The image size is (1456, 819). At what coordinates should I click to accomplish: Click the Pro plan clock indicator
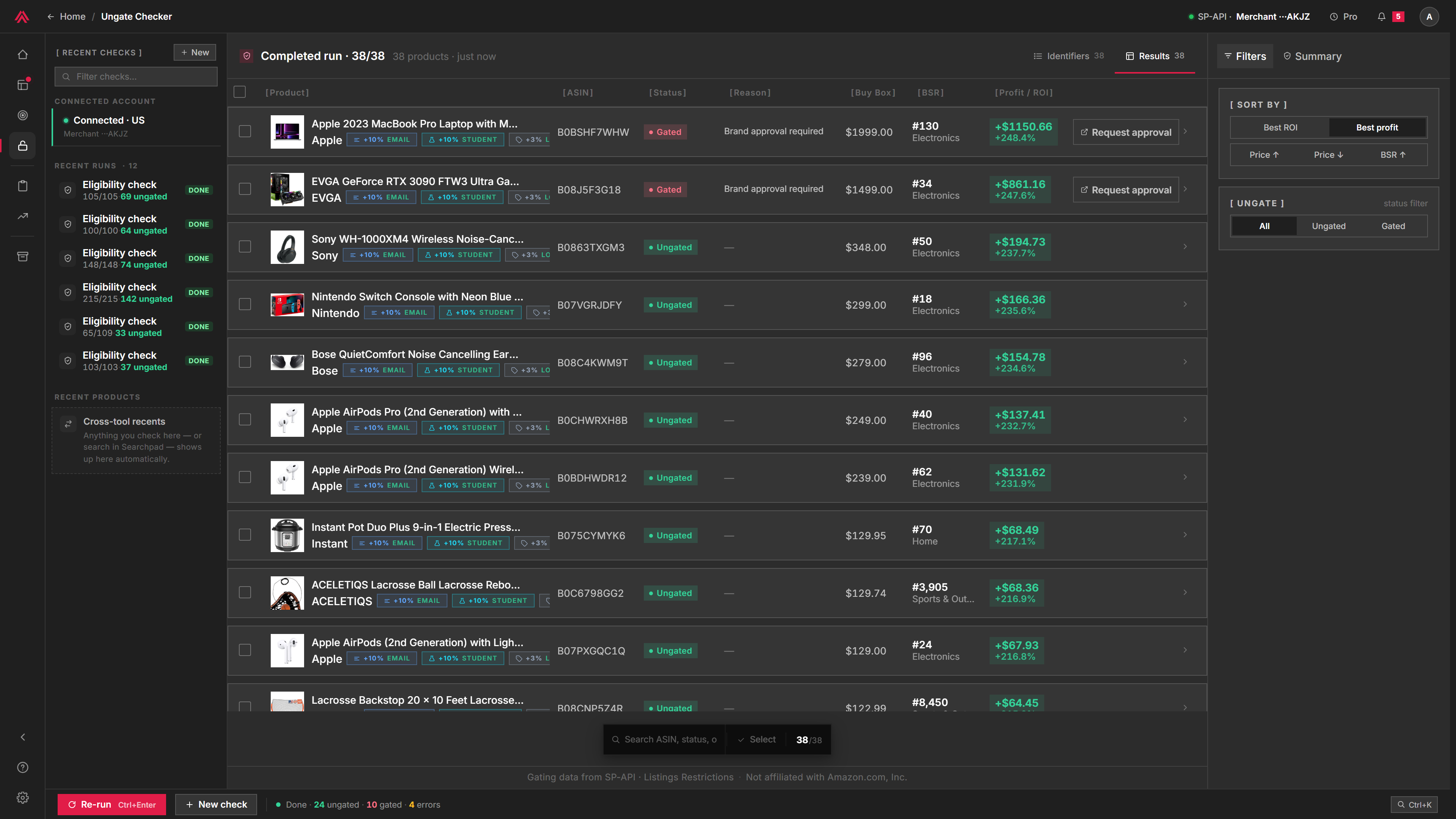pyautogui.click(x=1343, y=17)
